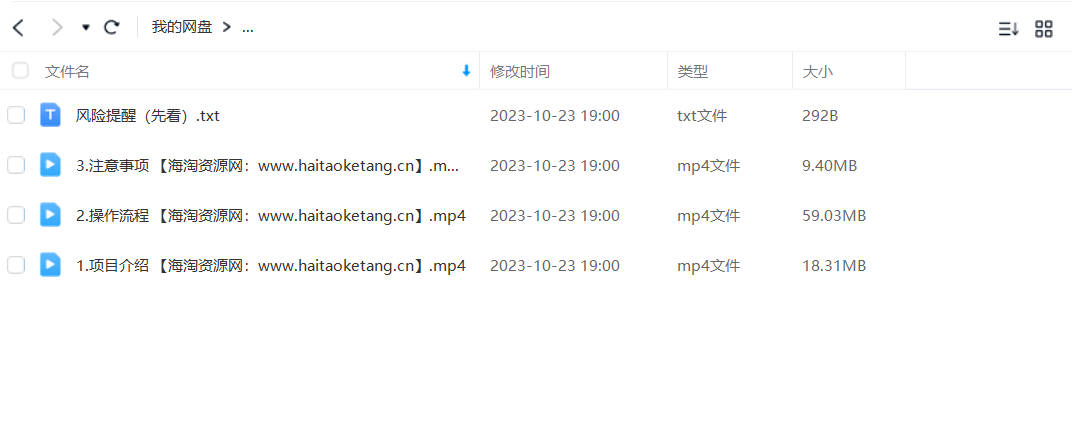Click the modified date of 风险提醒 file

555,116
